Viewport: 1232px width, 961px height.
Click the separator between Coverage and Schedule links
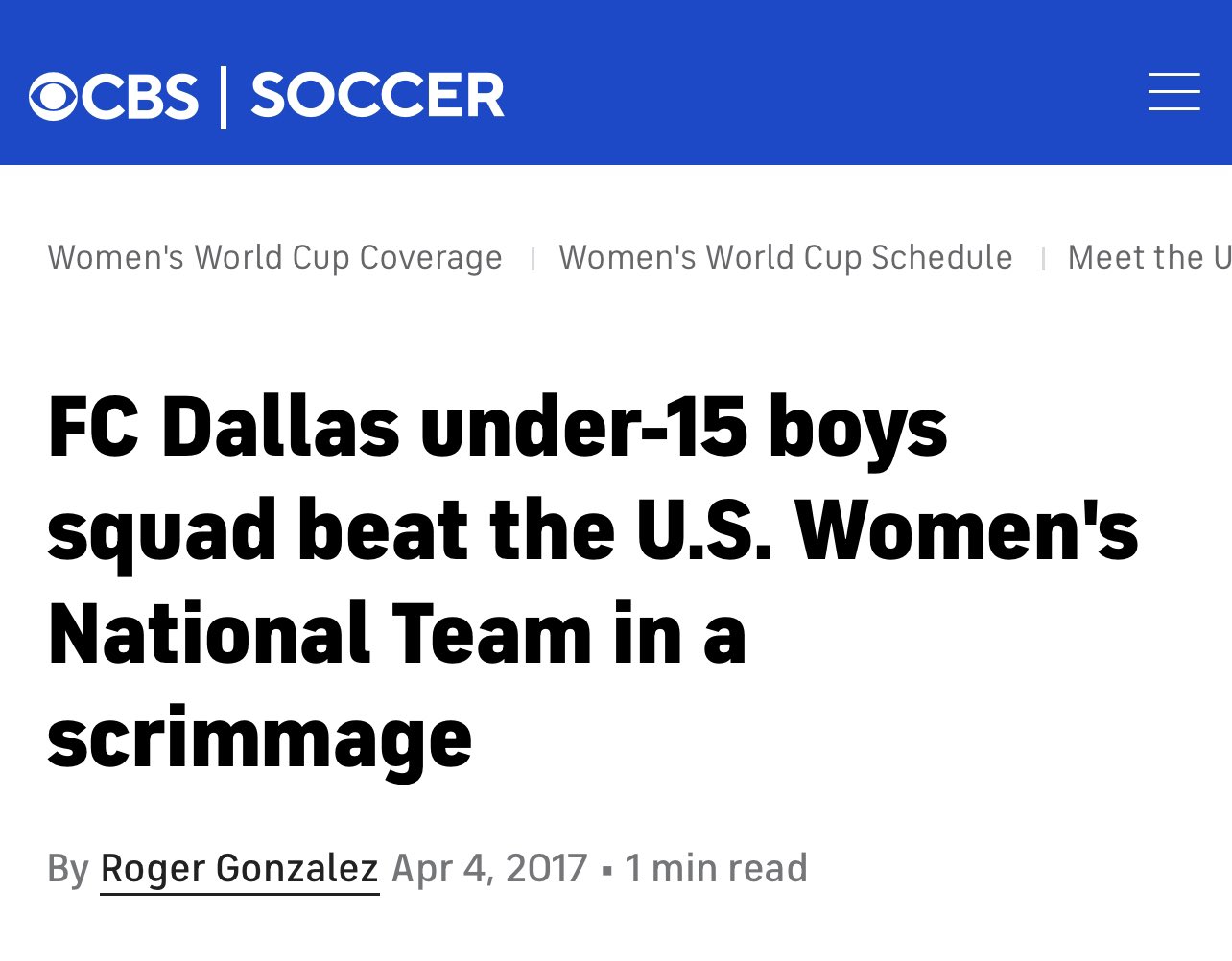pyautogui.click(x=533, y=259)
